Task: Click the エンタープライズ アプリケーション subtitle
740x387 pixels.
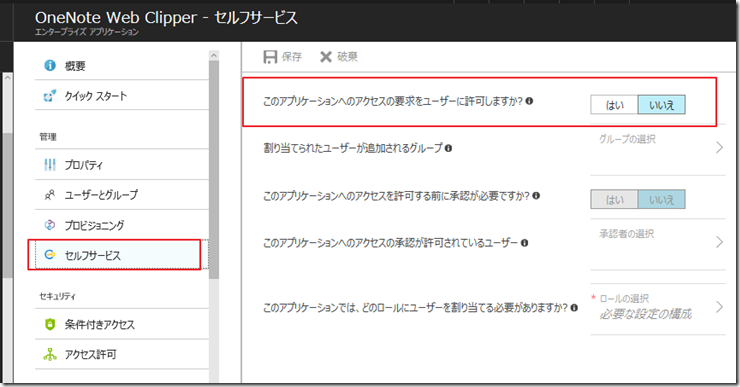Action: click(x=87, y=32)
